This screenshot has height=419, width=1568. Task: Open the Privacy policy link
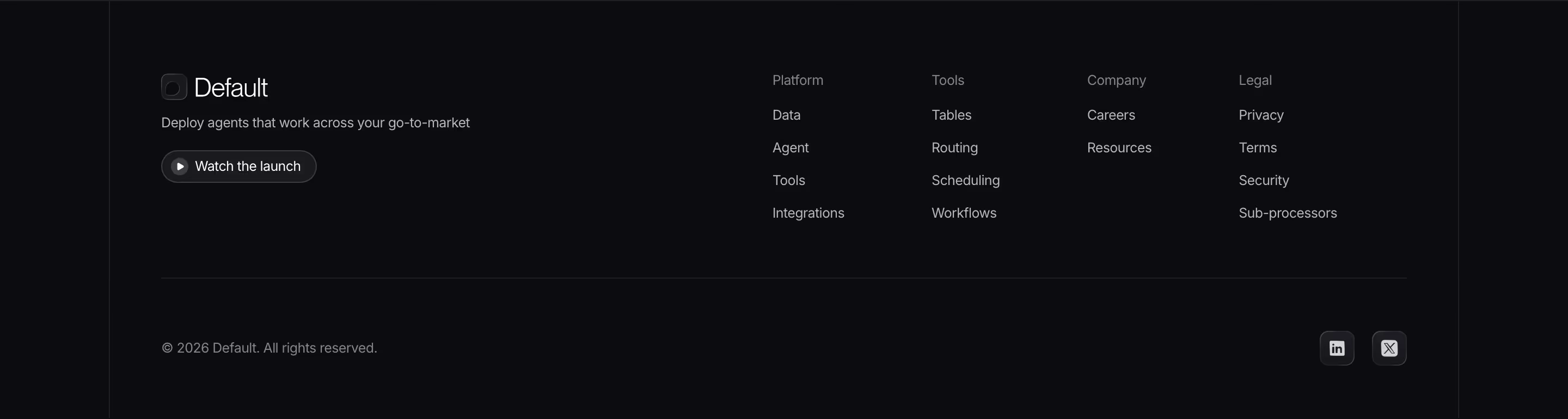point(1261,115)
